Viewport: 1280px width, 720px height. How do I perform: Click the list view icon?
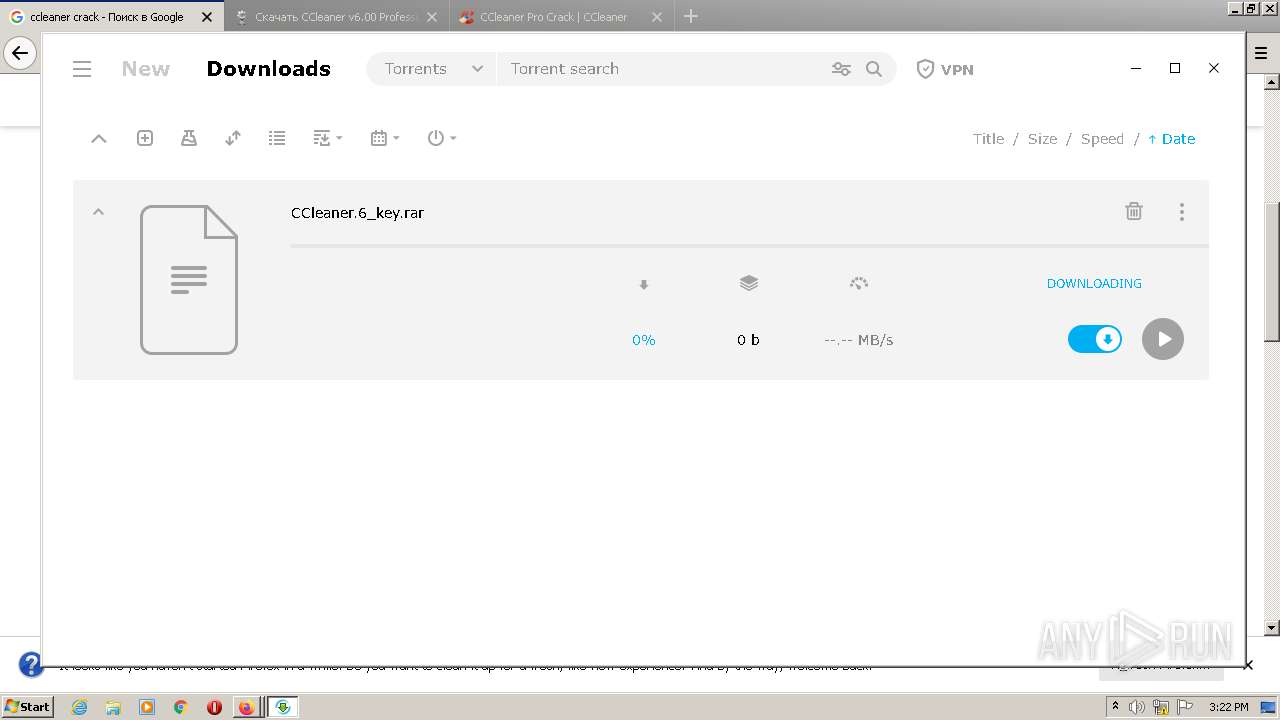coord(277,138)
